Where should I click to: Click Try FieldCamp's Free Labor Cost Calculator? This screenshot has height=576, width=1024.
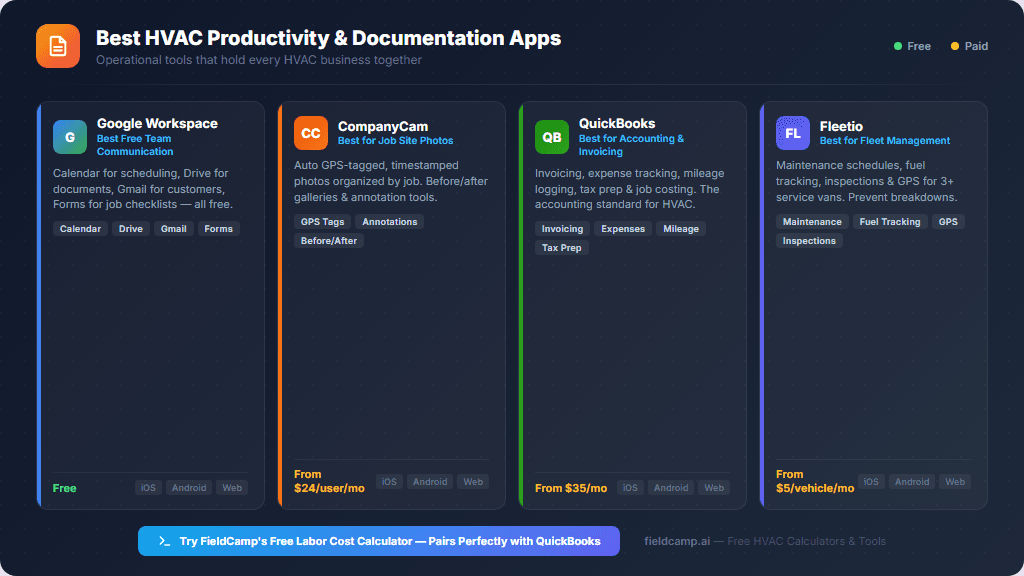tap(379, 540)
